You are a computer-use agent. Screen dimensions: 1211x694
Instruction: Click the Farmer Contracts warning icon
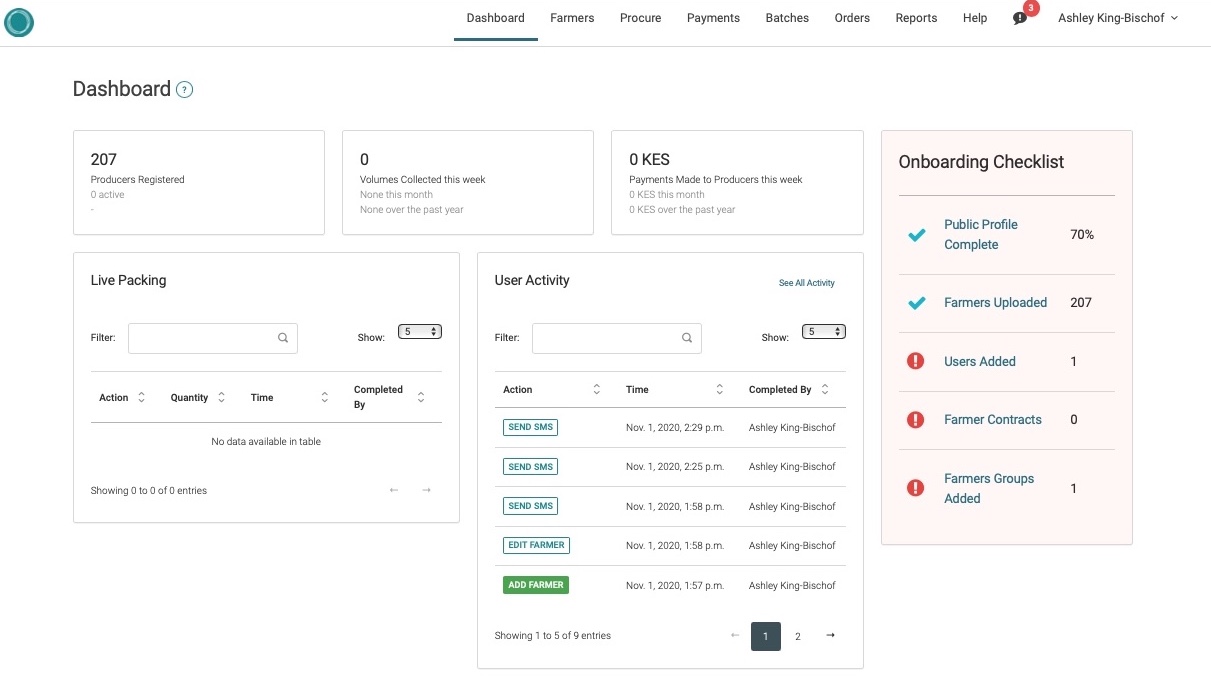click(915, 420)
